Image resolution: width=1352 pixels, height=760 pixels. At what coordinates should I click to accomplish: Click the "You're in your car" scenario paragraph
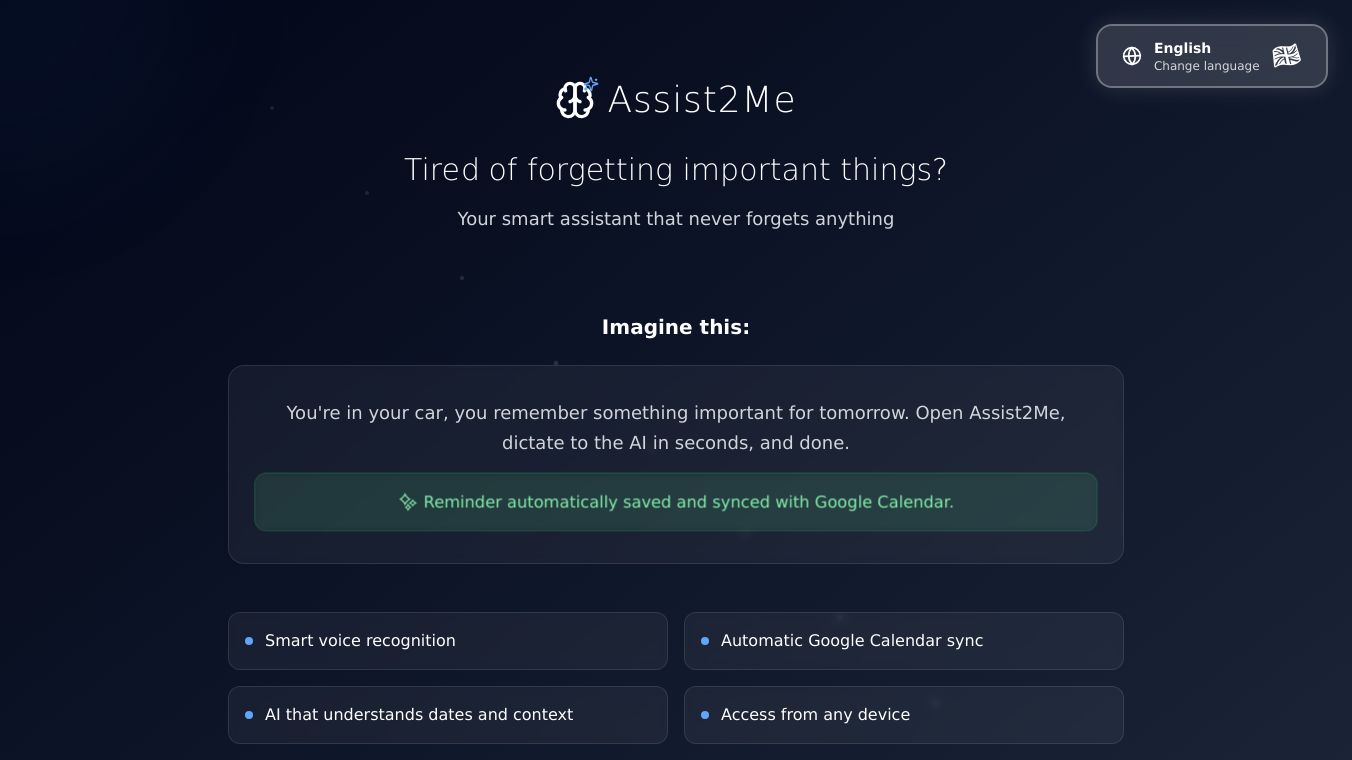[x=676, y=427]
